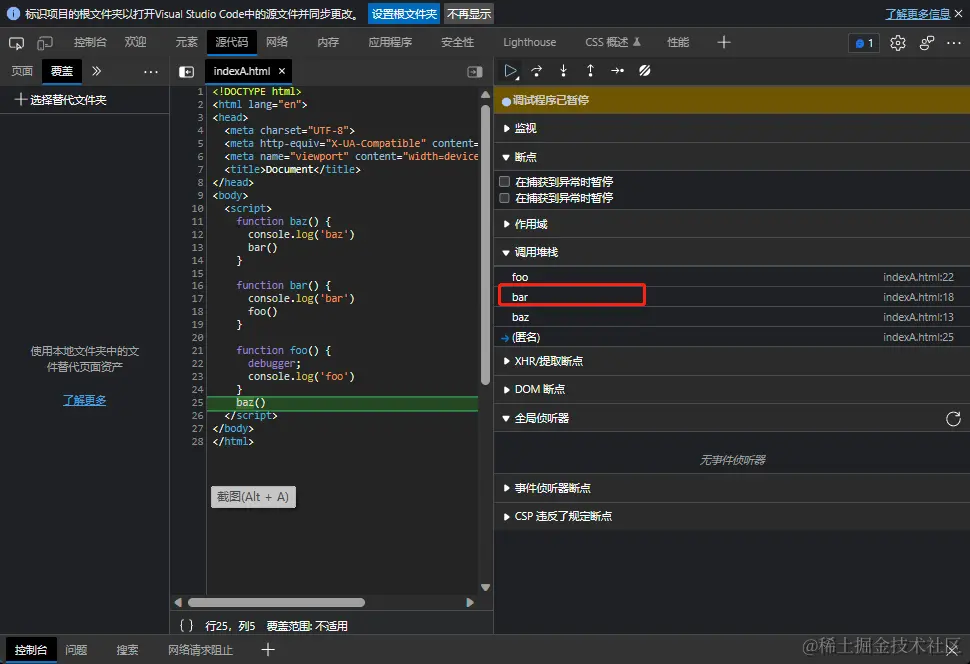This screenshot has width=970, height=664.
Task: Click the inspect element picker icon
Action: 16,43
